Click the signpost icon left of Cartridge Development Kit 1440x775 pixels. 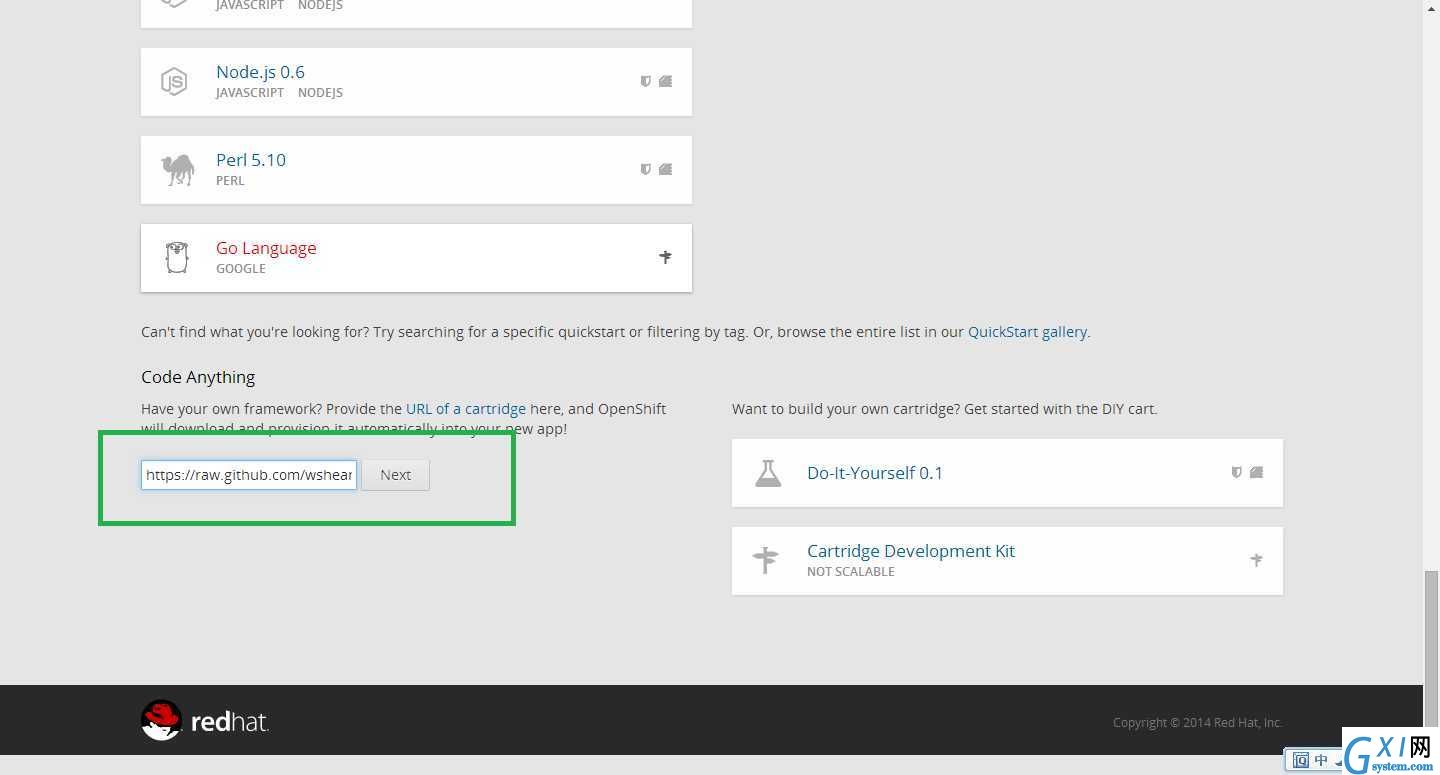pos(766,560)
